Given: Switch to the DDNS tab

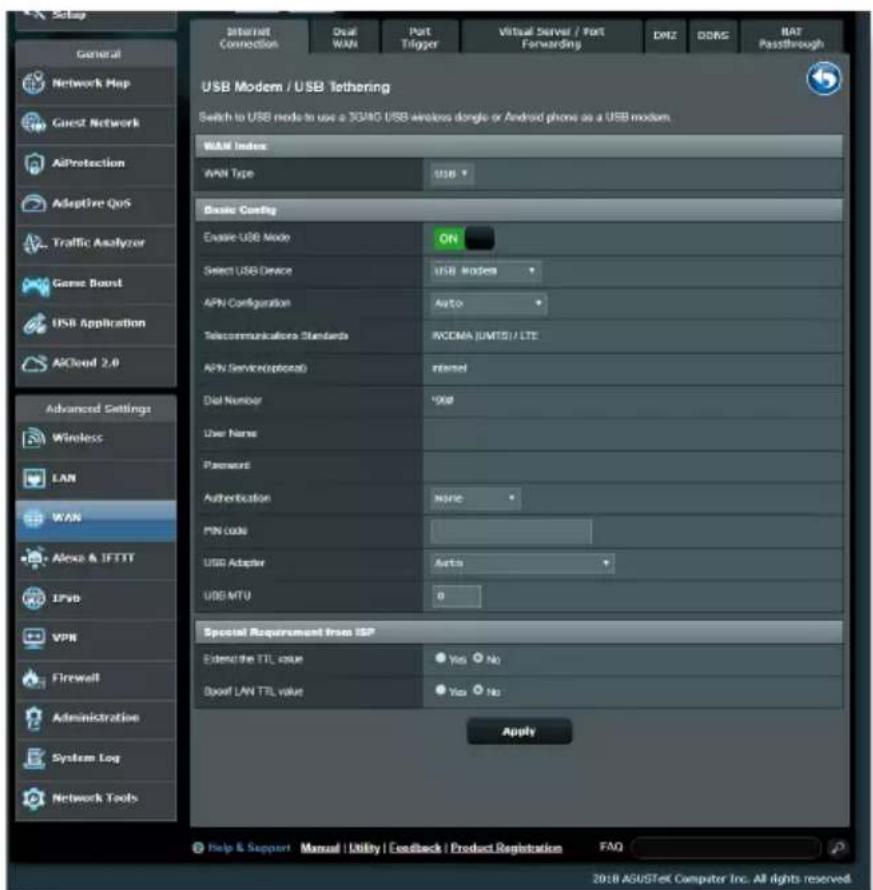Looking at the screenshot, I should click(712, 36).
